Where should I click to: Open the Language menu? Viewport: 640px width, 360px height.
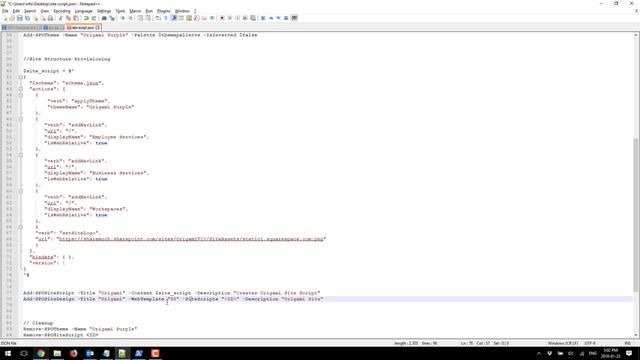click(83, 11)
